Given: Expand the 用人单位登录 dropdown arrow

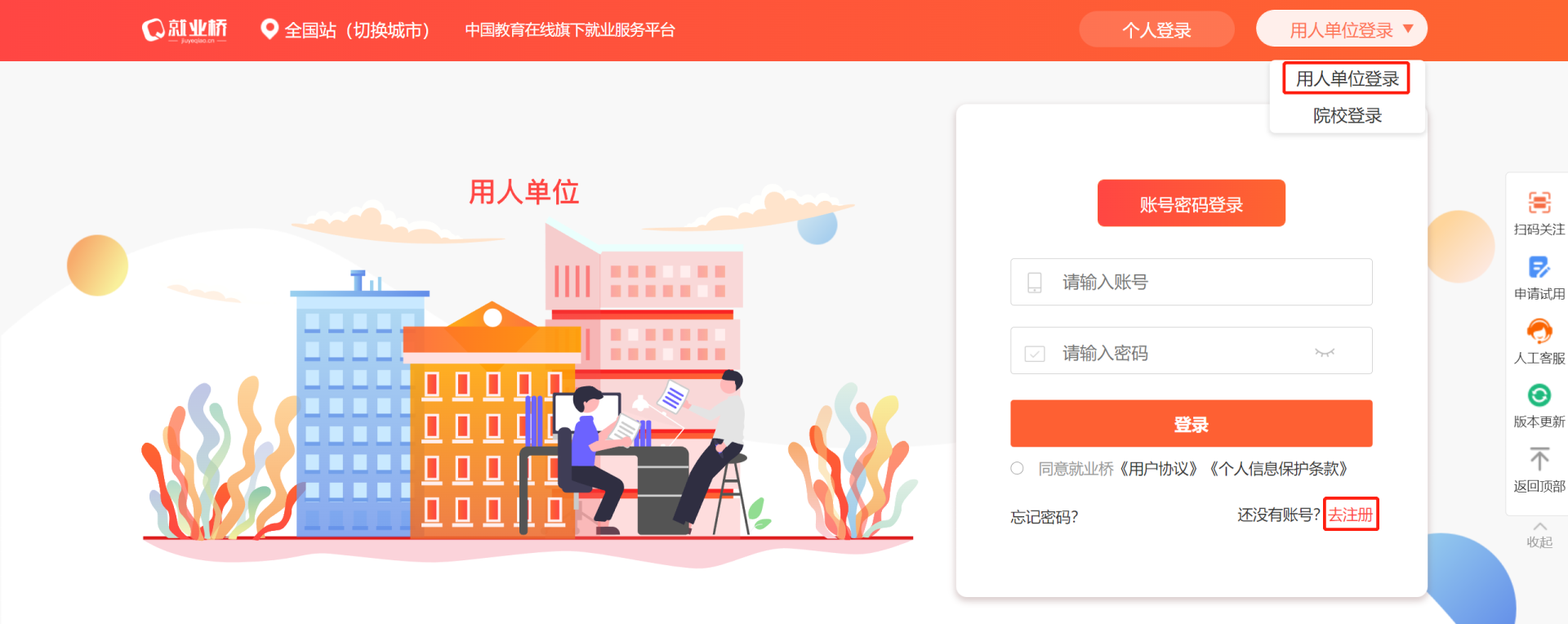Looking at the screenshot, I should [1408, 29].
